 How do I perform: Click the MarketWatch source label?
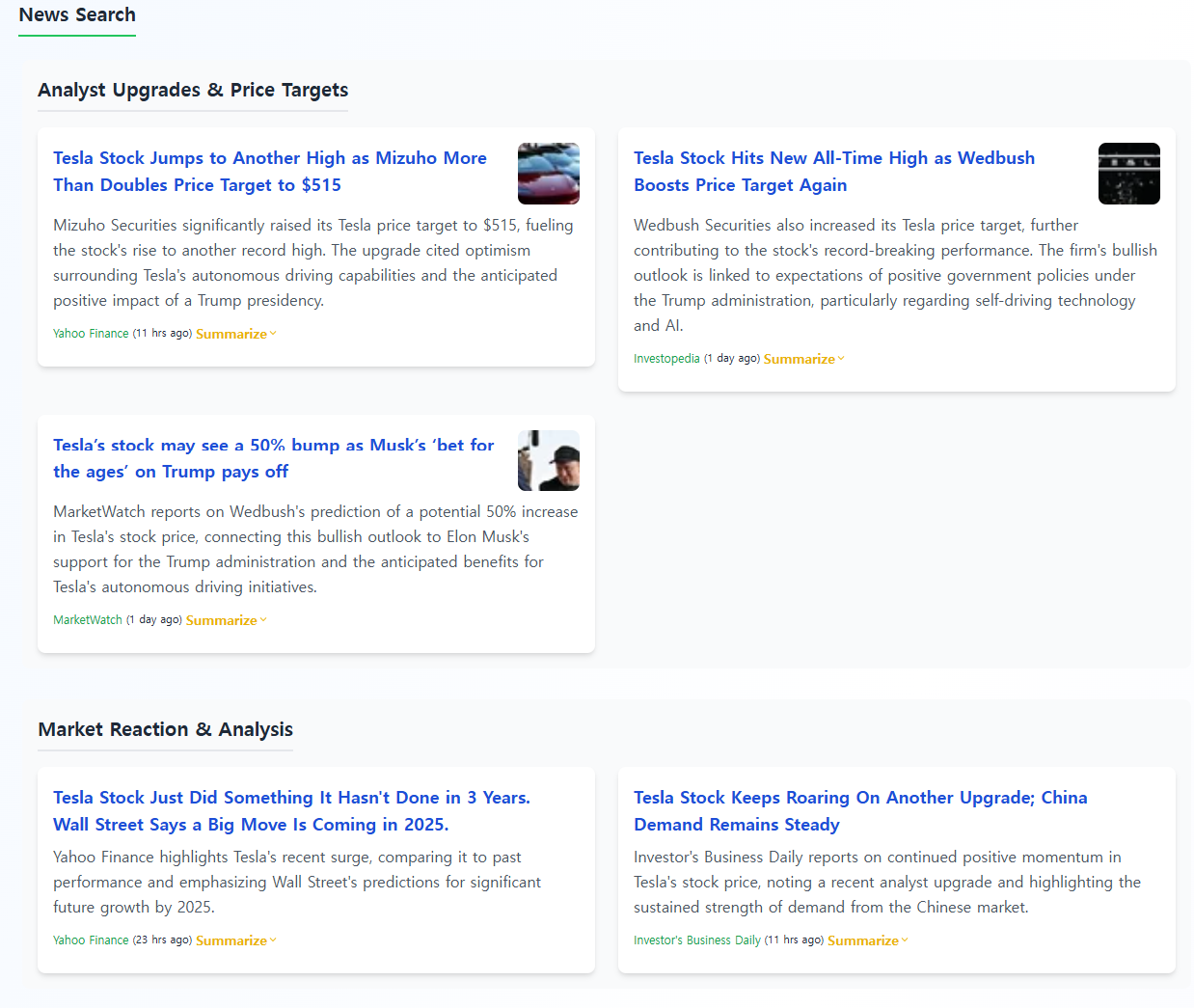tap(88, 620)
